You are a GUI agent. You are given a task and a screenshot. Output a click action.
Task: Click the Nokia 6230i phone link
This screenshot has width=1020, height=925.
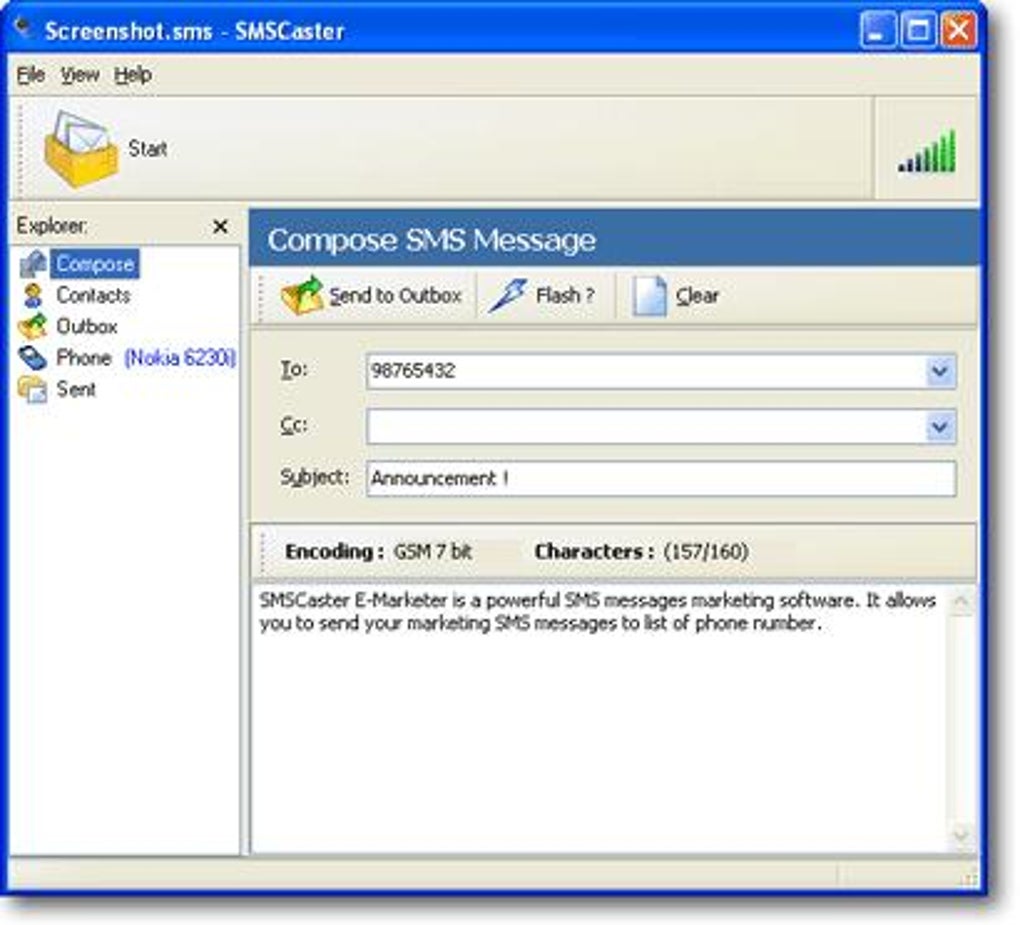[180, 358]
